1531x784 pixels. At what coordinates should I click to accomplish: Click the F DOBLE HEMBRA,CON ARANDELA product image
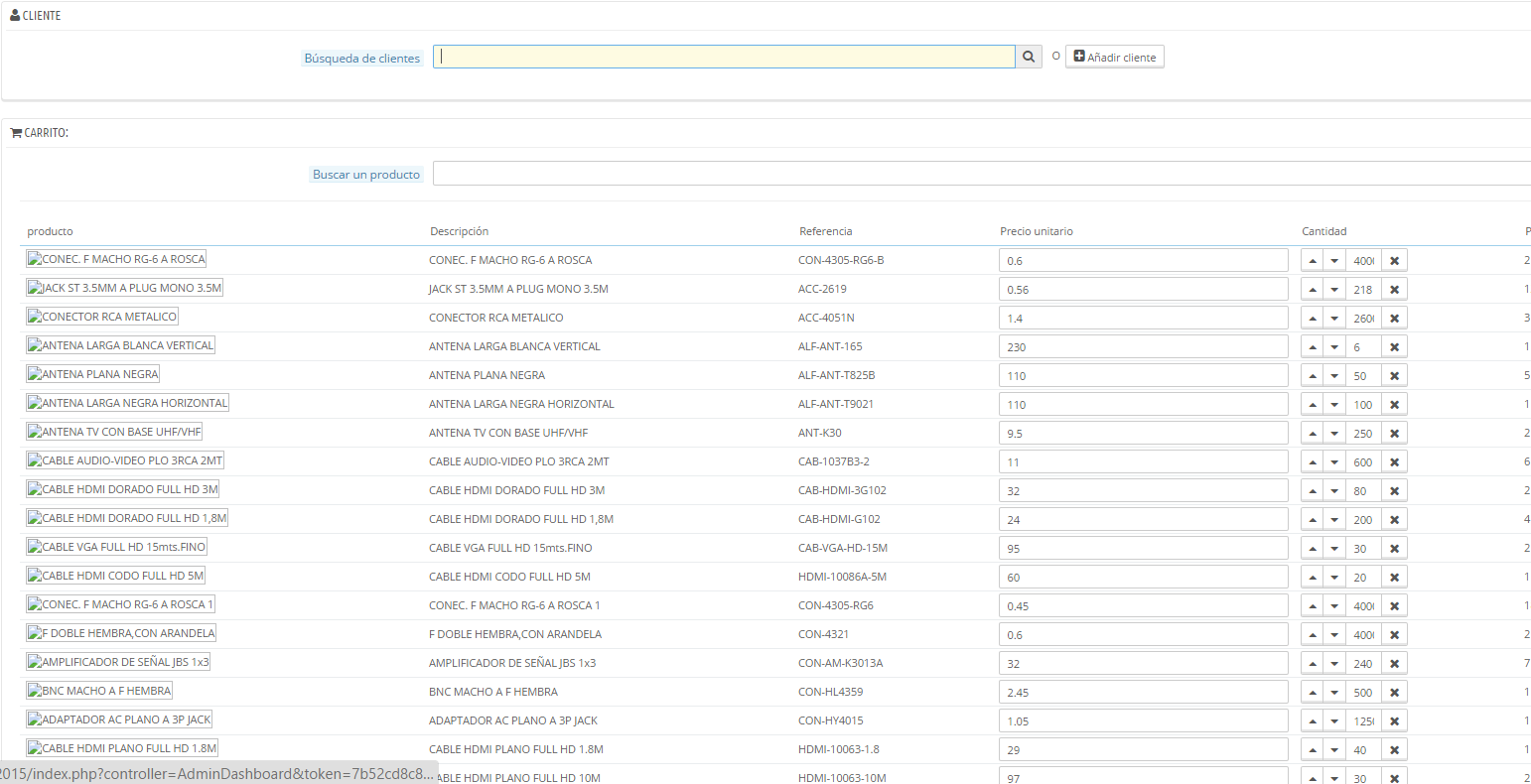[121, 633]
